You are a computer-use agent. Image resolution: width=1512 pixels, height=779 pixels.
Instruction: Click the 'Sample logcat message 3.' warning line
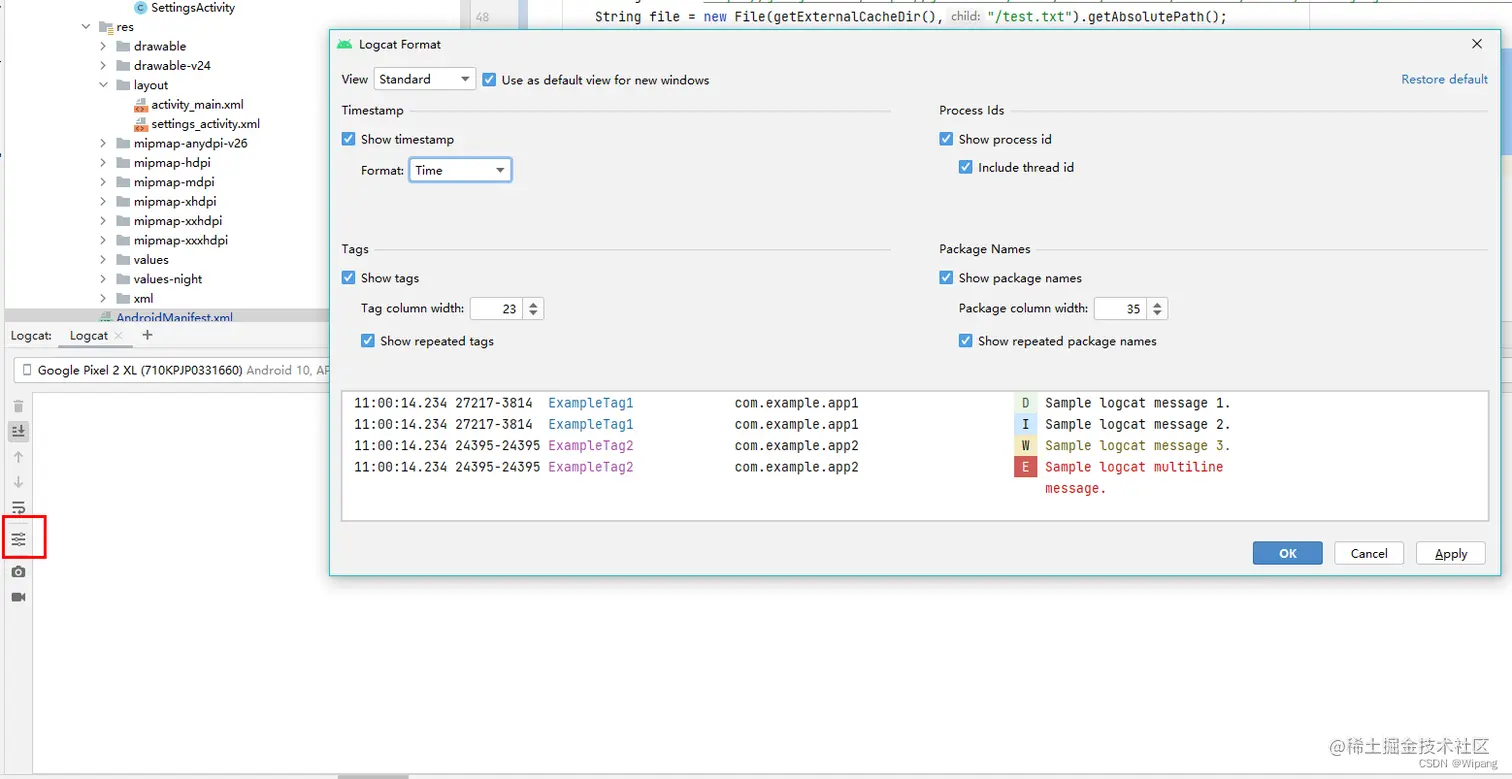(1138, 446)
